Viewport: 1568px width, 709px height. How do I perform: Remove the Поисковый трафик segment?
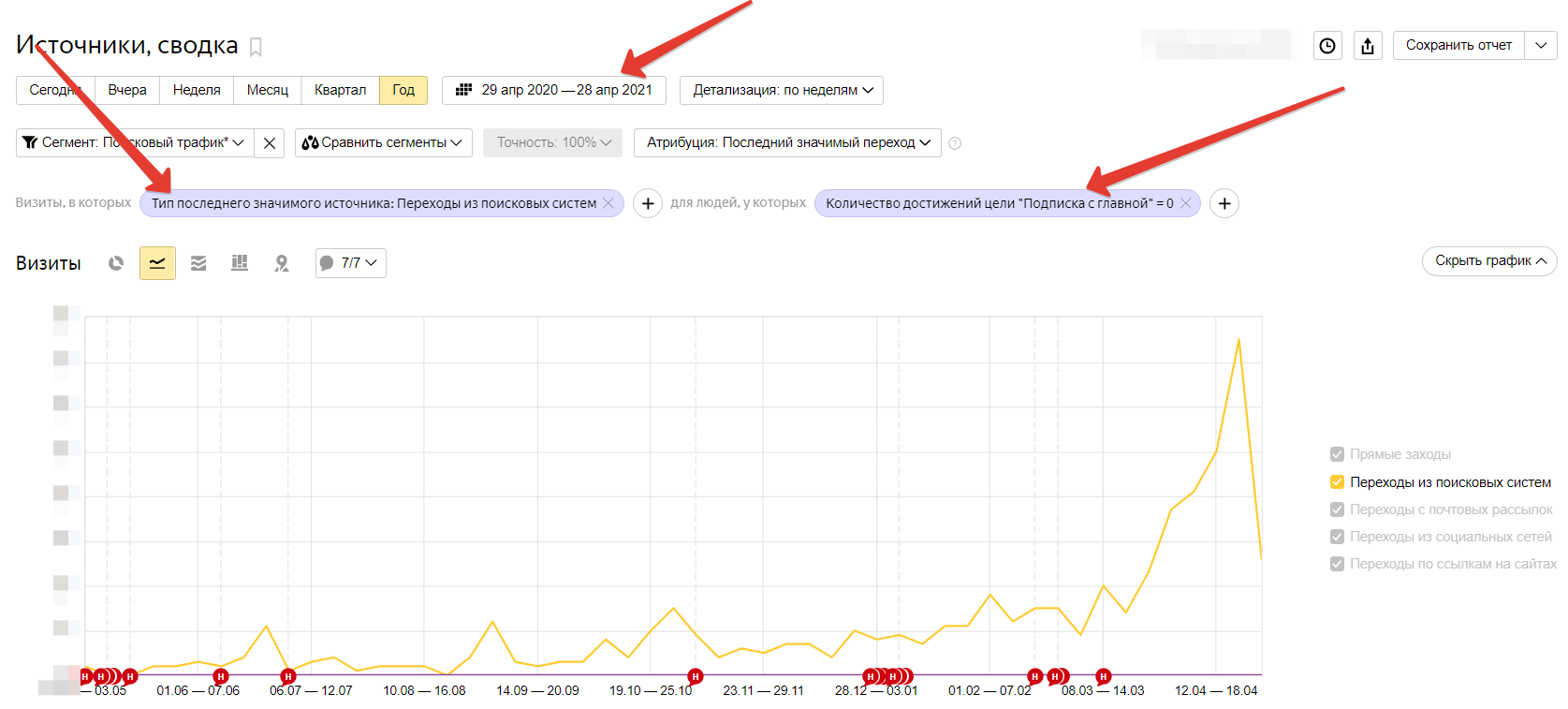(x=270, y=143)
